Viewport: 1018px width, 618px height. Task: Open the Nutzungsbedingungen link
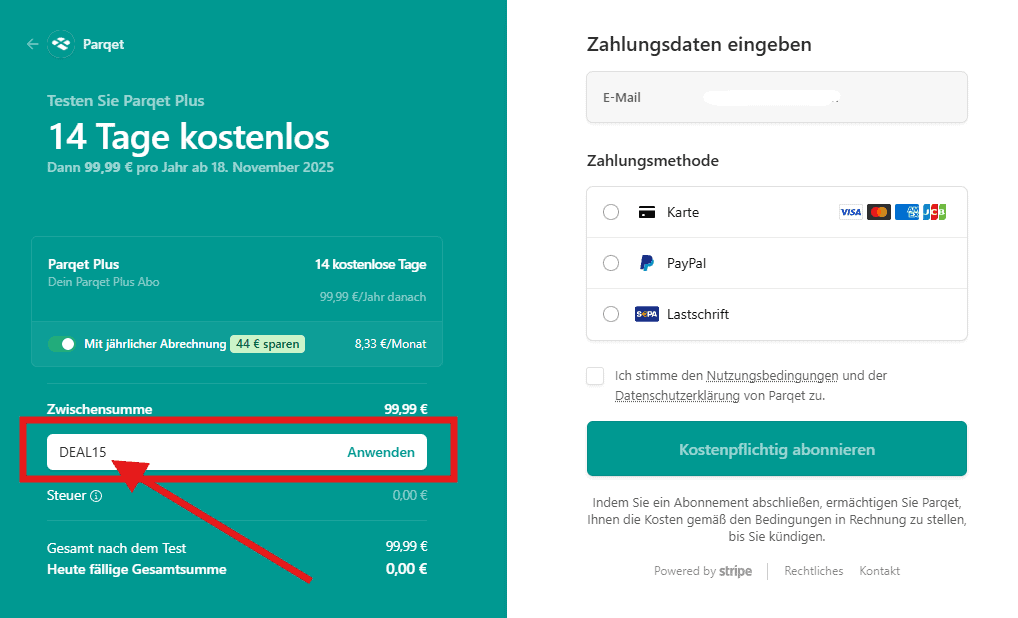pos(772,376)
